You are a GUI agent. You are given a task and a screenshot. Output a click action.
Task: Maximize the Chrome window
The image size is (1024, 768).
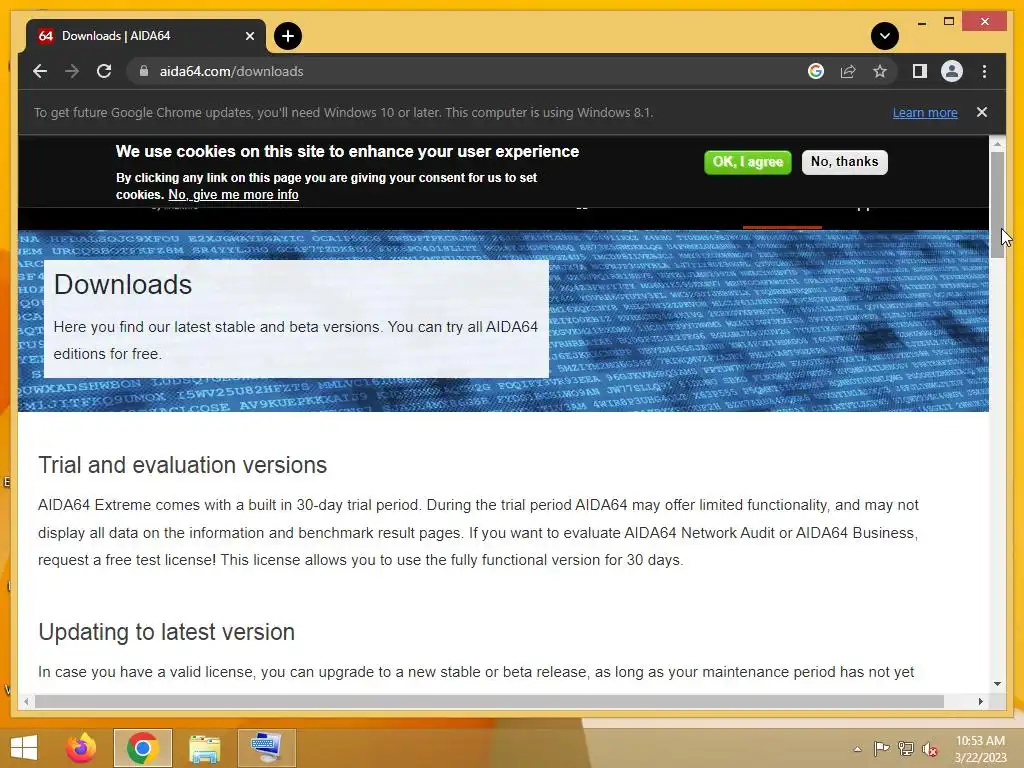point(949,22)
